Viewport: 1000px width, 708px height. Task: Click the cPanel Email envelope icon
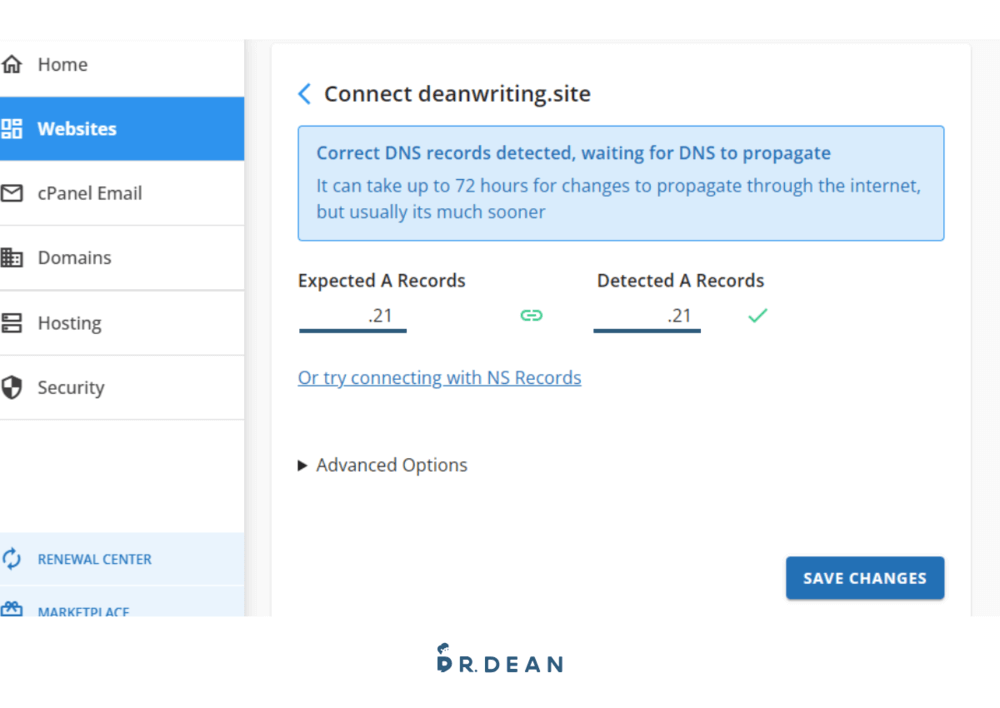(12, 193)
